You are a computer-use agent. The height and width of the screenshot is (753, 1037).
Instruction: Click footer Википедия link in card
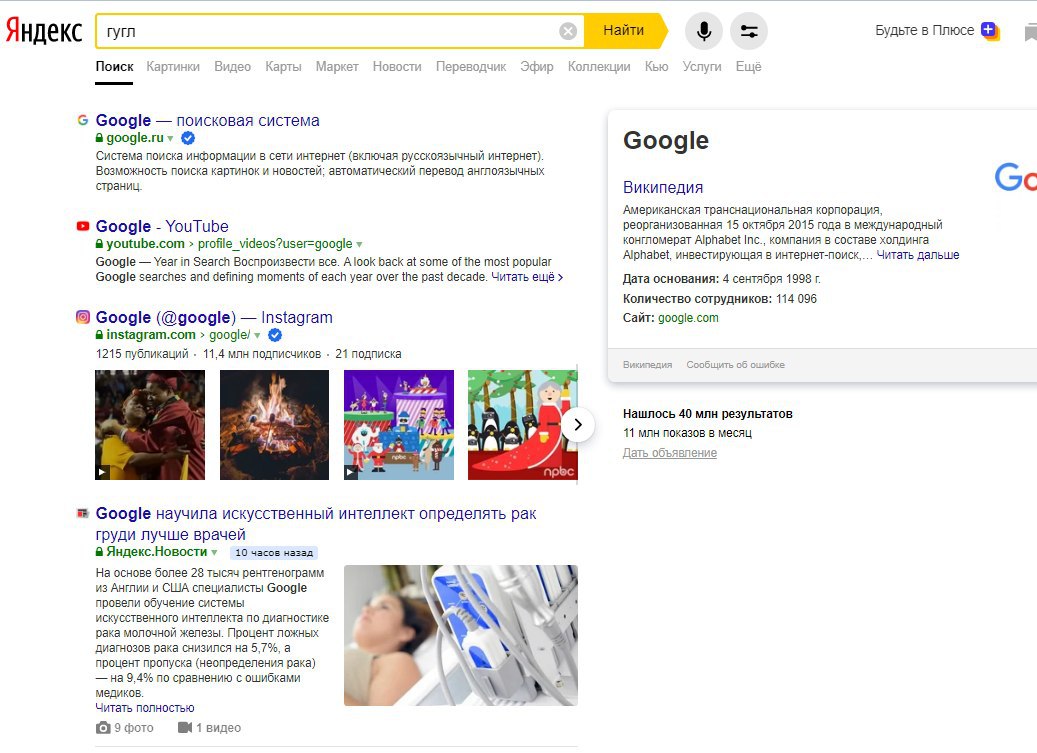coord(647,365)
